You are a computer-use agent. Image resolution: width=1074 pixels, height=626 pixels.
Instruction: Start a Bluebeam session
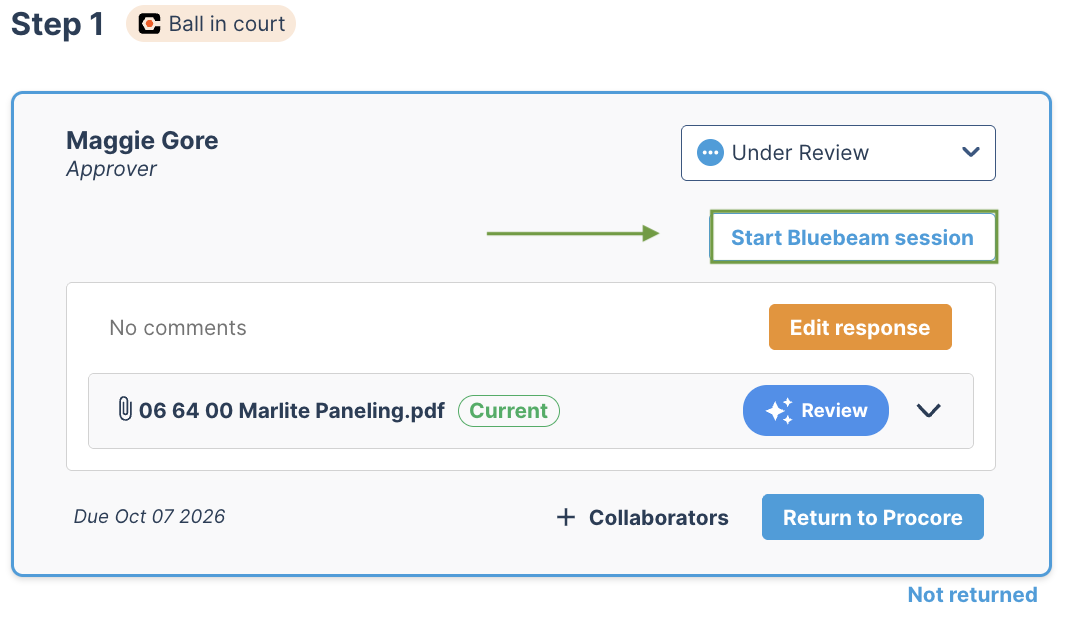[853, 237]
